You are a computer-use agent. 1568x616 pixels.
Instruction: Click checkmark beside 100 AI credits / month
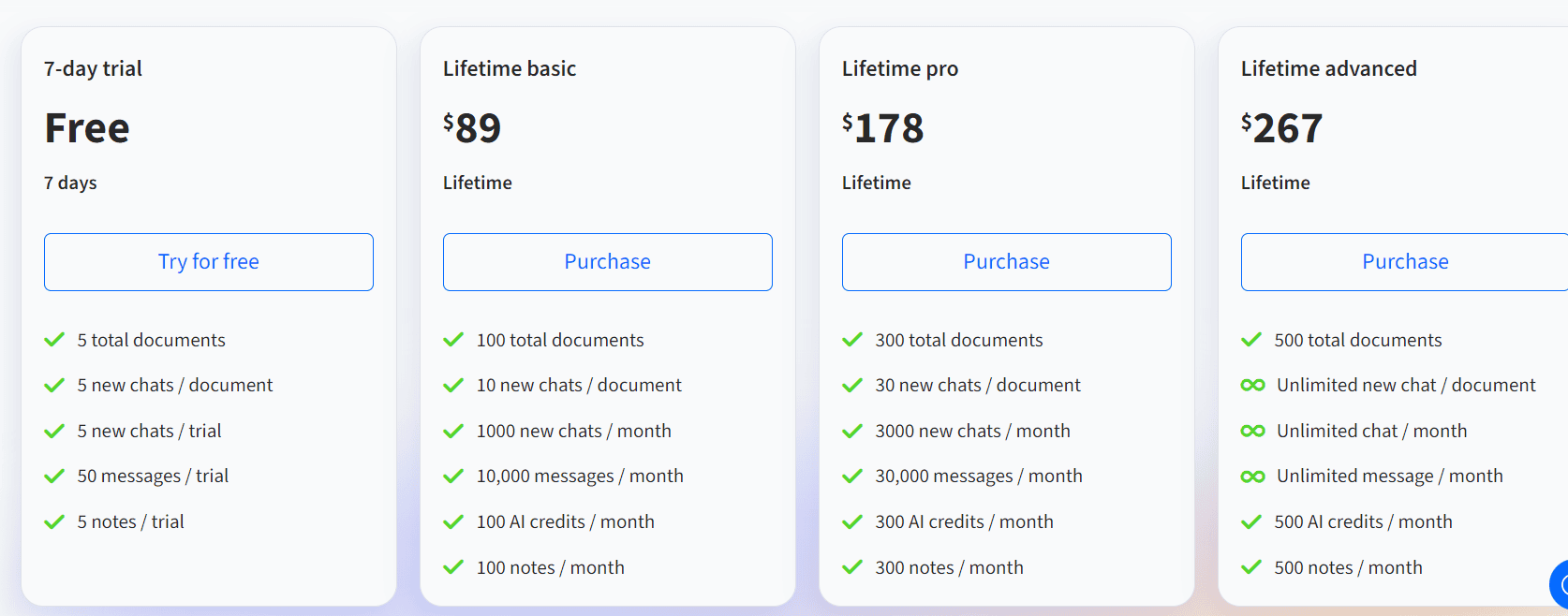[x=453, y=521]
